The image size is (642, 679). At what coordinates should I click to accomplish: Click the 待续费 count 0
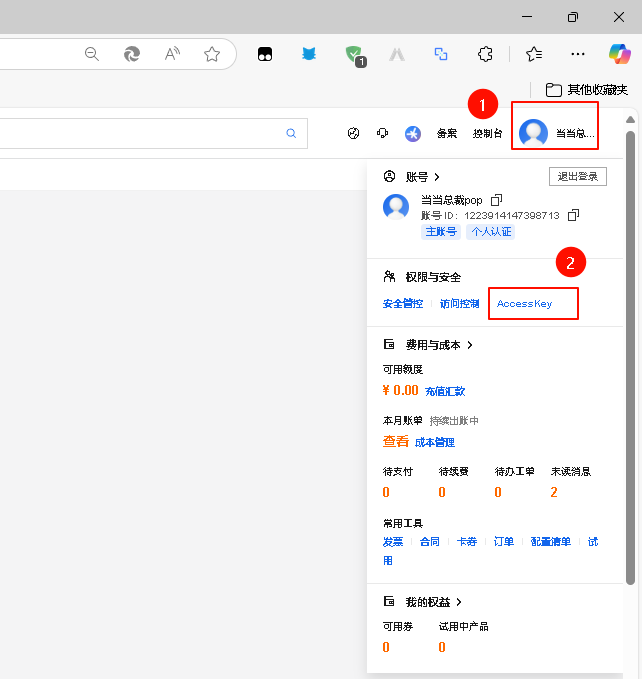pos(442,492)
